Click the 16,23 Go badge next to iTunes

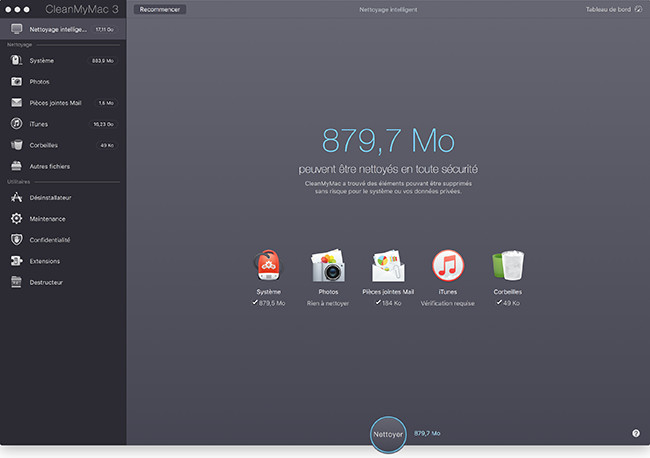pos(103,124)
